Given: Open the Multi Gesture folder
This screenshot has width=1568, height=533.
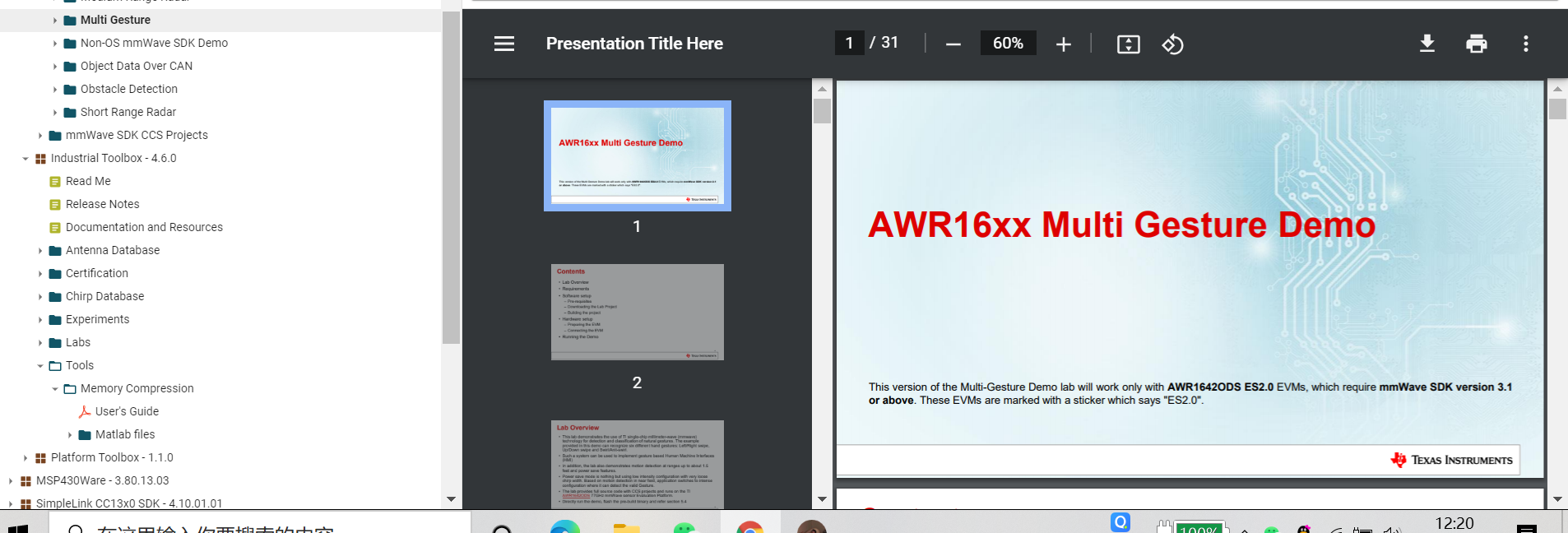Looking at the screenshot, I should point(115,20).
